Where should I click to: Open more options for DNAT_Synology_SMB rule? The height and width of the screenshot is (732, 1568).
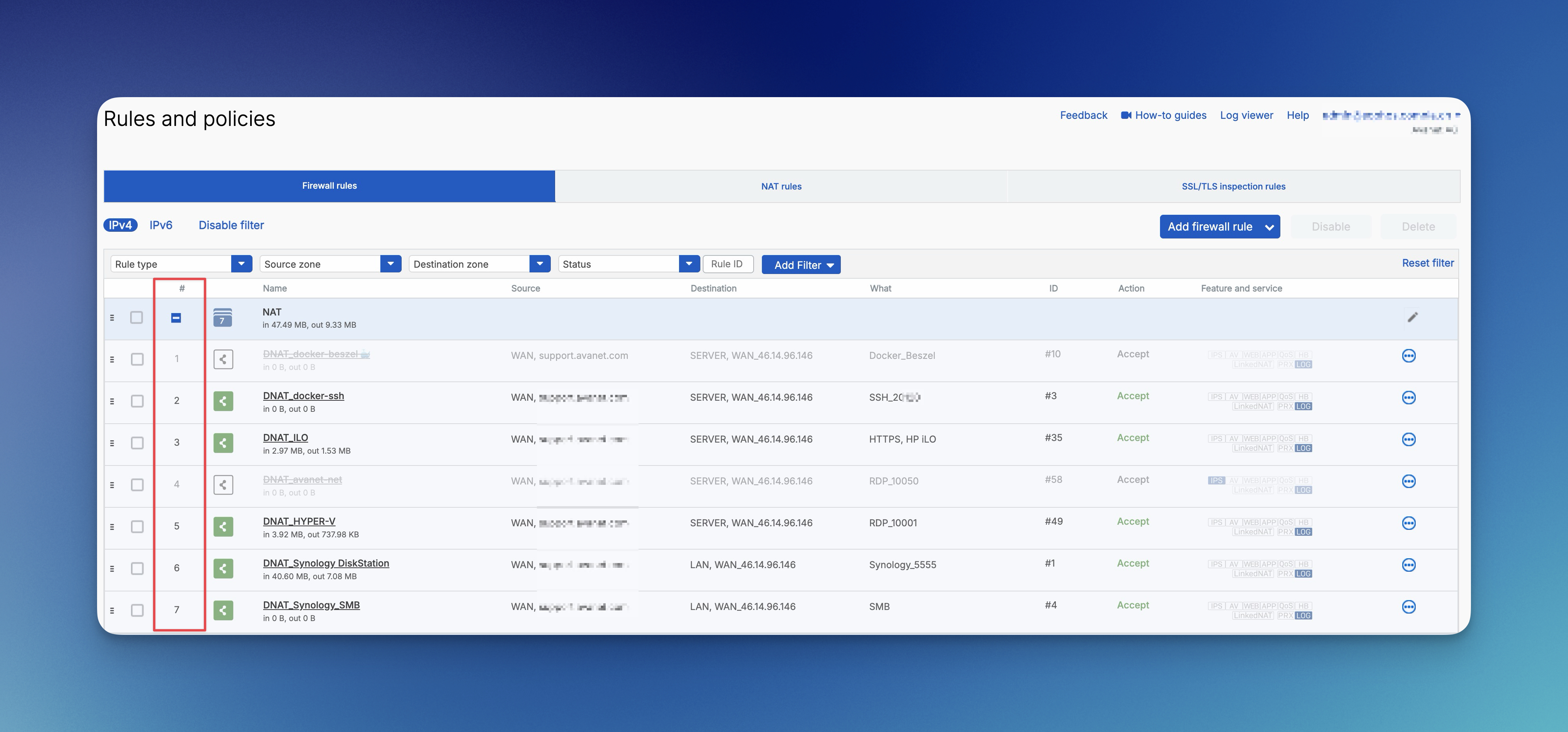point(1409,606)
